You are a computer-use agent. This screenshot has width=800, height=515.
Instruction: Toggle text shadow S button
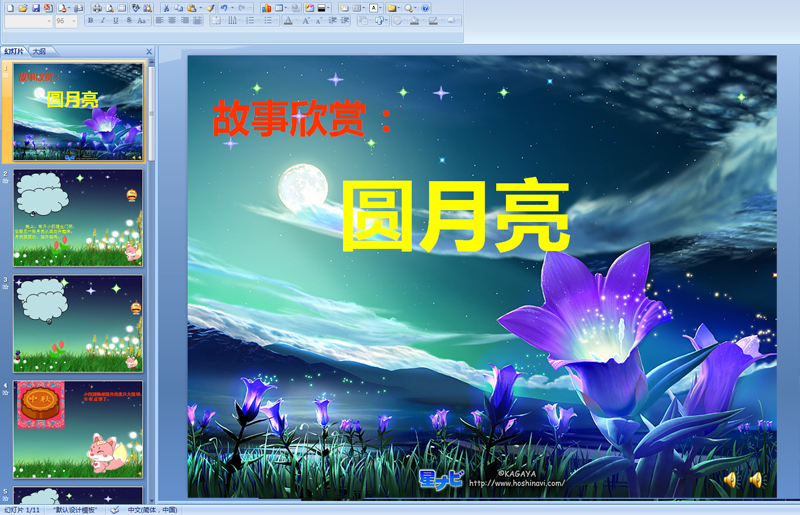(x=129, y=20)
